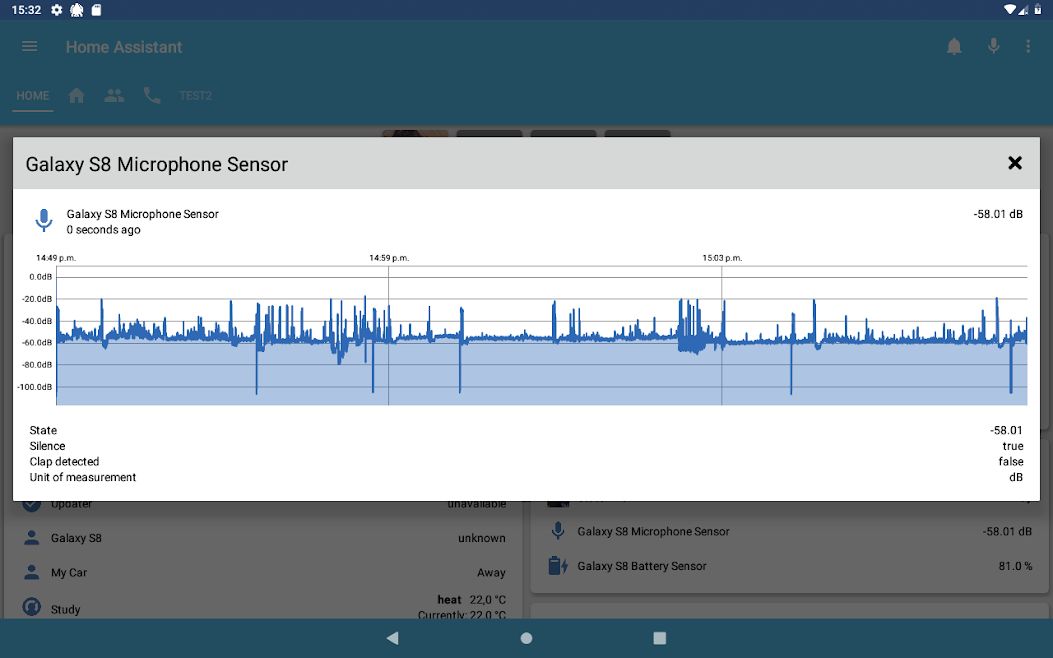Viewport: 1053px width, 658px height.
Task: Click the Wi-Fi status bar icon
Action: 1010,9
